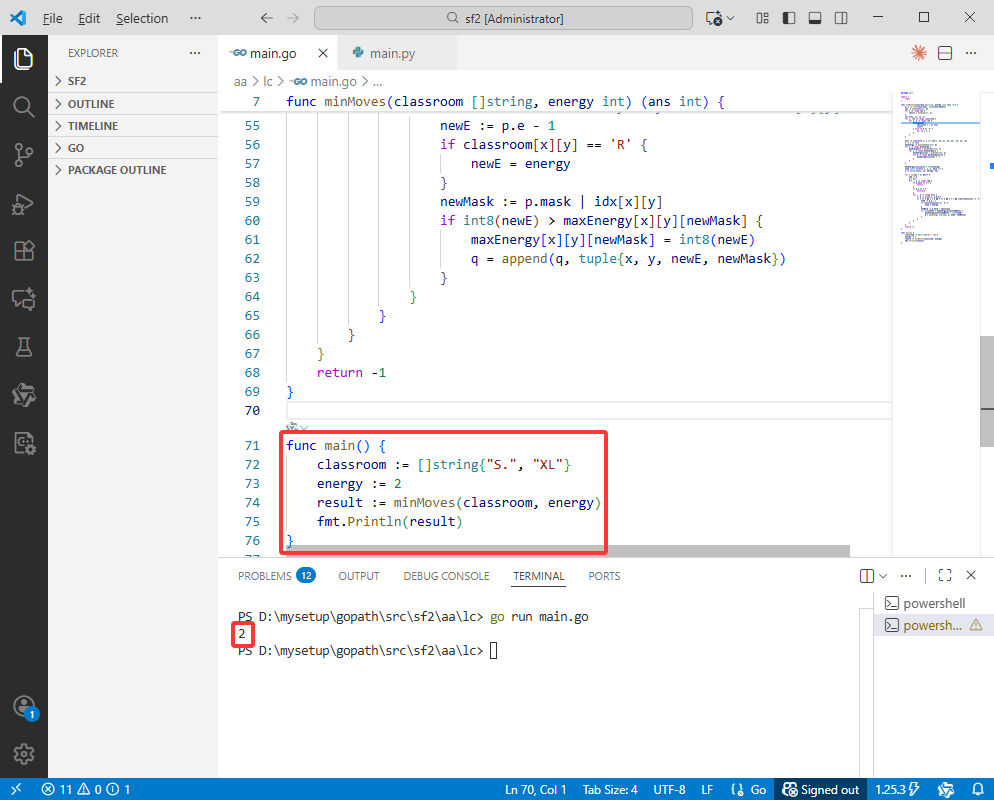
Task: Expand the OUTLINE section
Action: (x=133, y=104)
